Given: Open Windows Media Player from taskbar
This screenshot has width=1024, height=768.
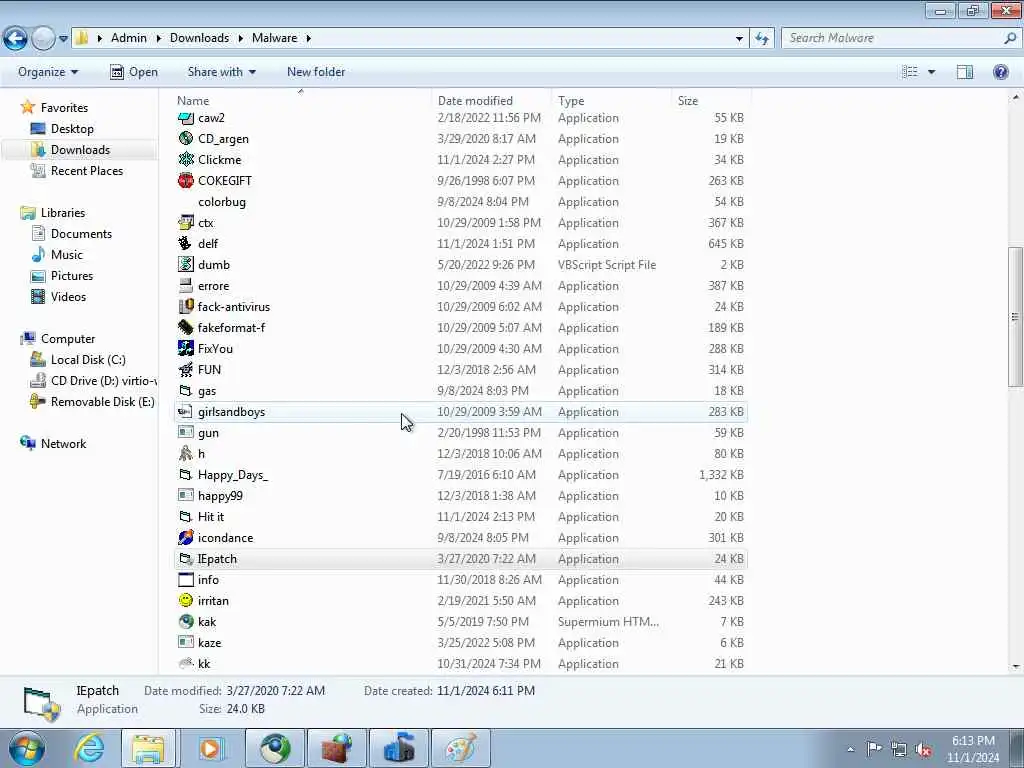Looking at the screenshot, I should (x=211, y=748).
